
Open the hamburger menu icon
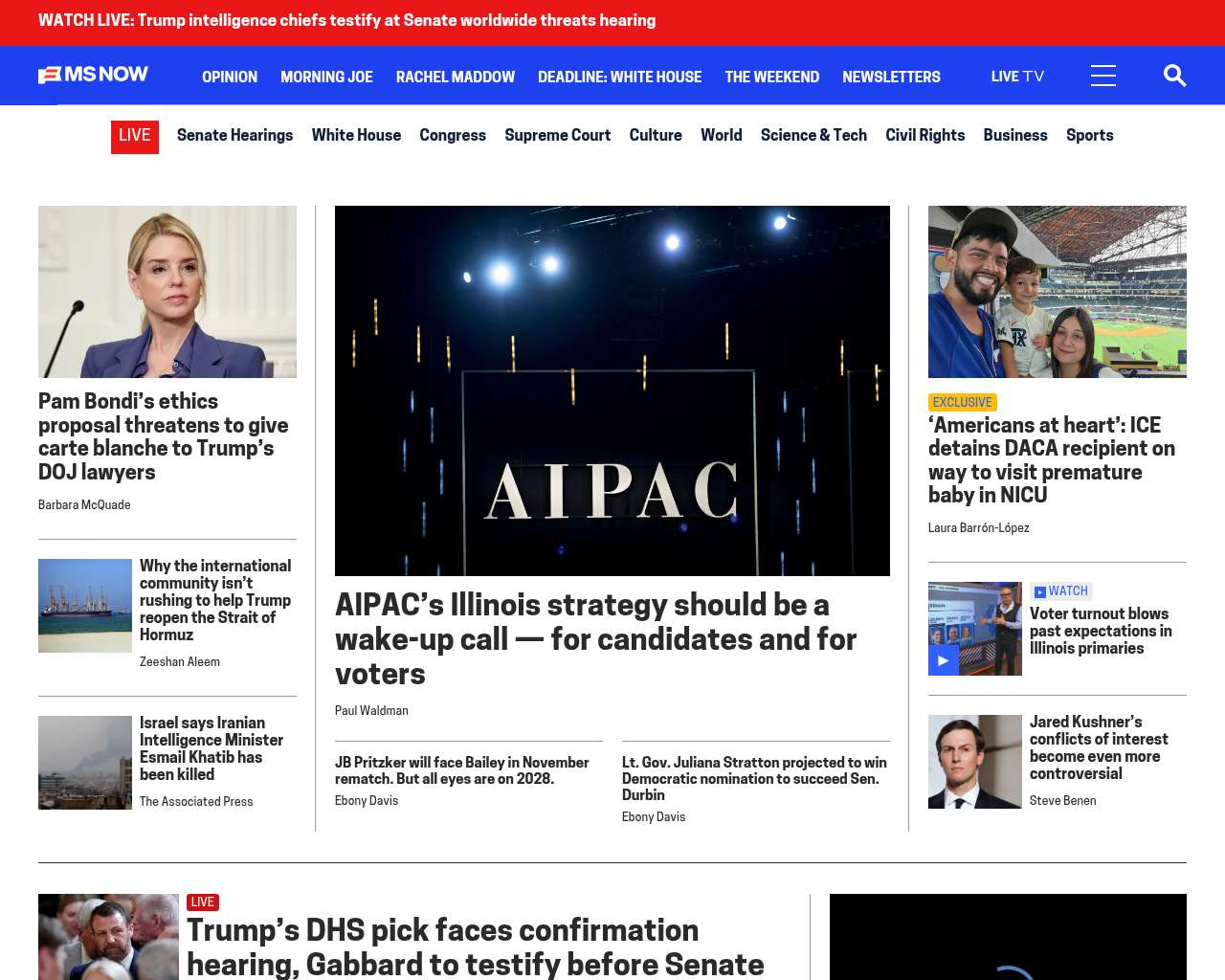(1102, 76)
